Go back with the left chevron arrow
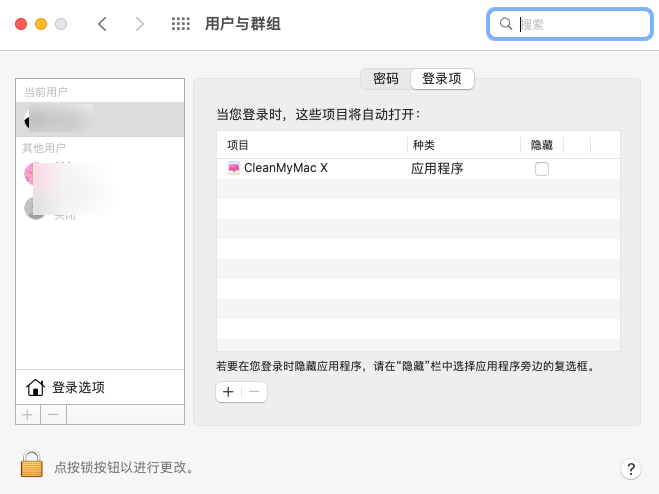 (102, 24)
